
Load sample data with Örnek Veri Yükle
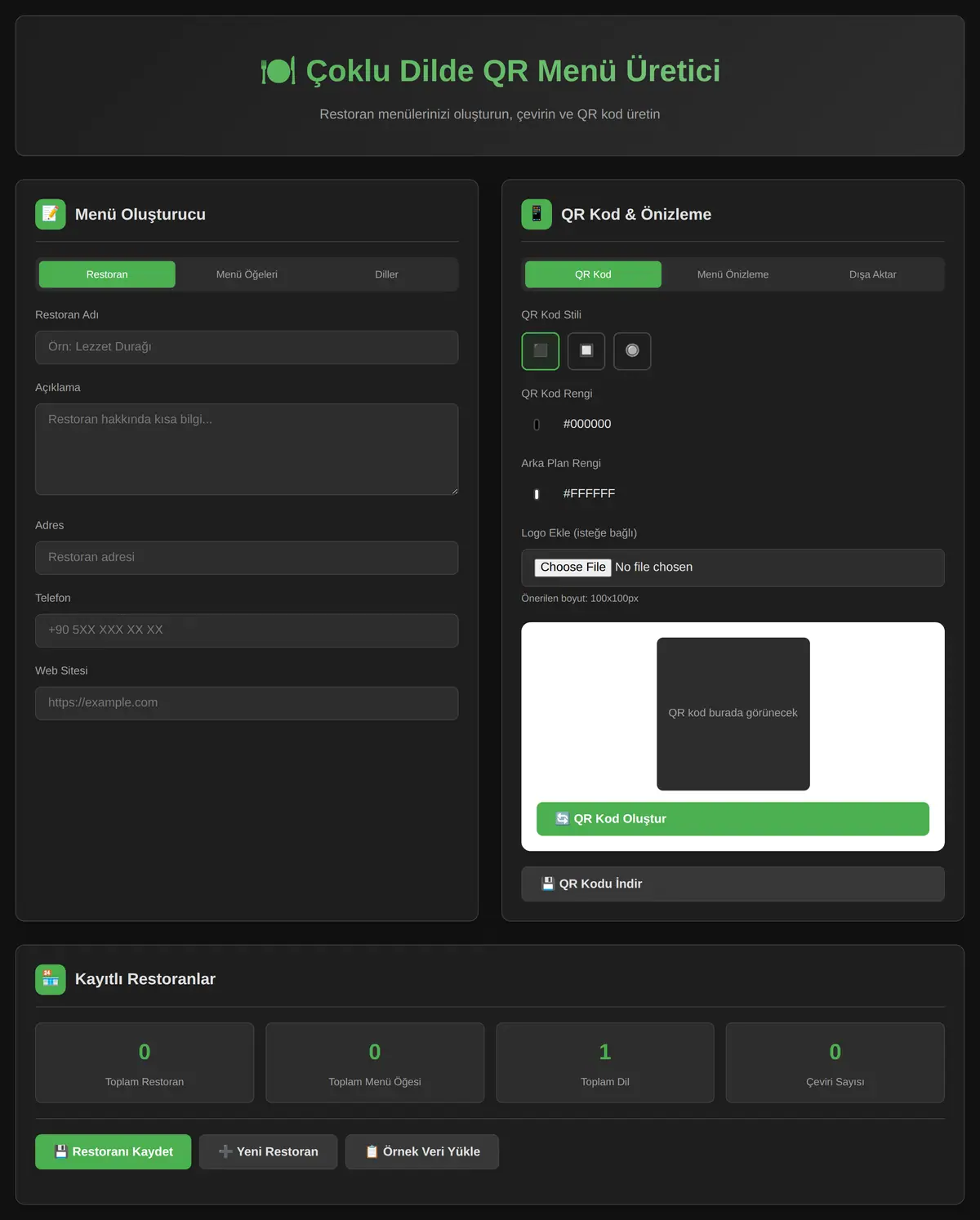click(421, 1151)
